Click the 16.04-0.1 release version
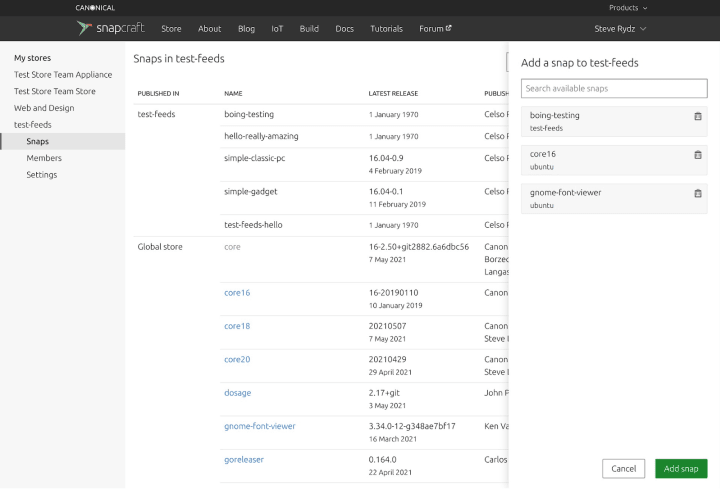The width and height of the screenshot is (720, 494). [386, 191]
